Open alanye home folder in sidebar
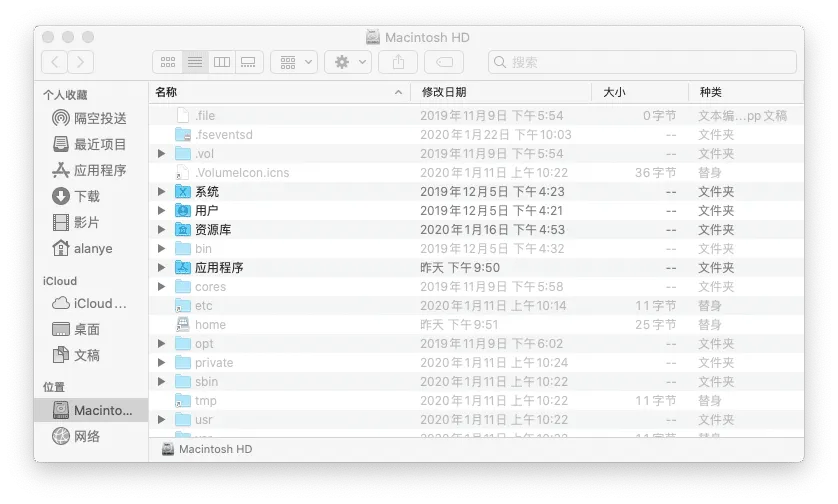838x504 pixels. (x=83, y=249)
